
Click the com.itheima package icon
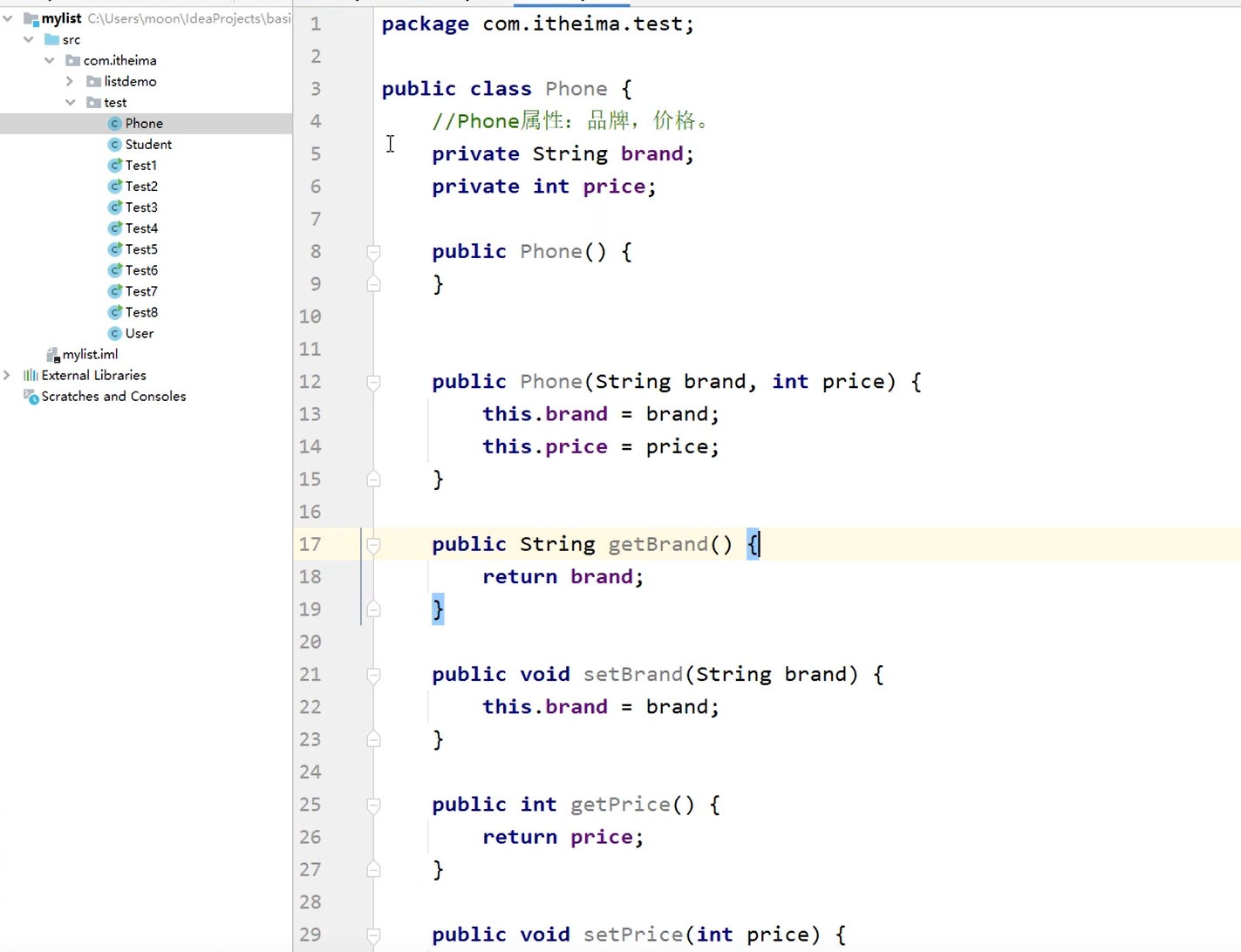pyautogui.click(x=73, y=60)
